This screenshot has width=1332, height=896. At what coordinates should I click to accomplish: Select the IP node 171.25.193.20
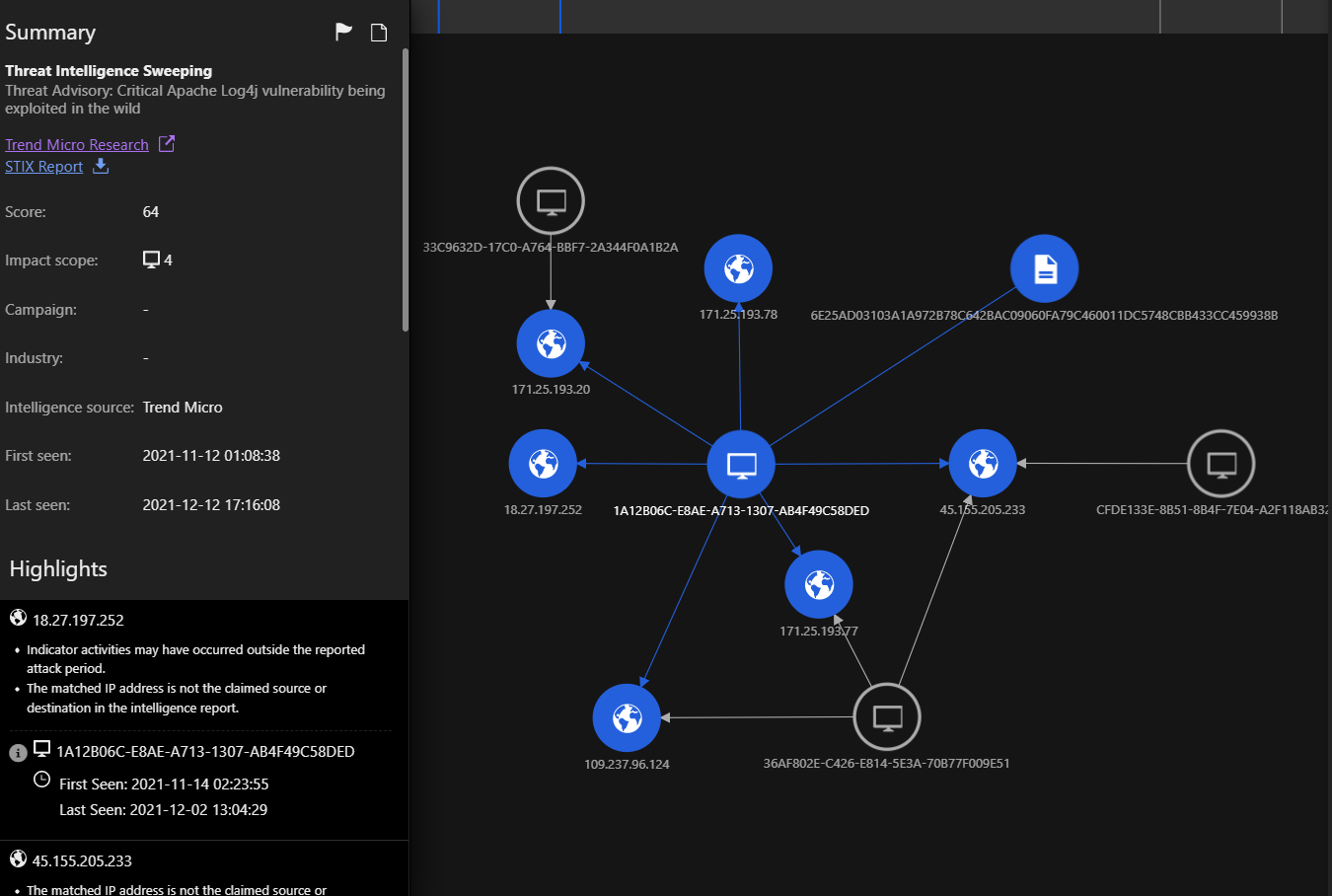click(x=551, y=343)
